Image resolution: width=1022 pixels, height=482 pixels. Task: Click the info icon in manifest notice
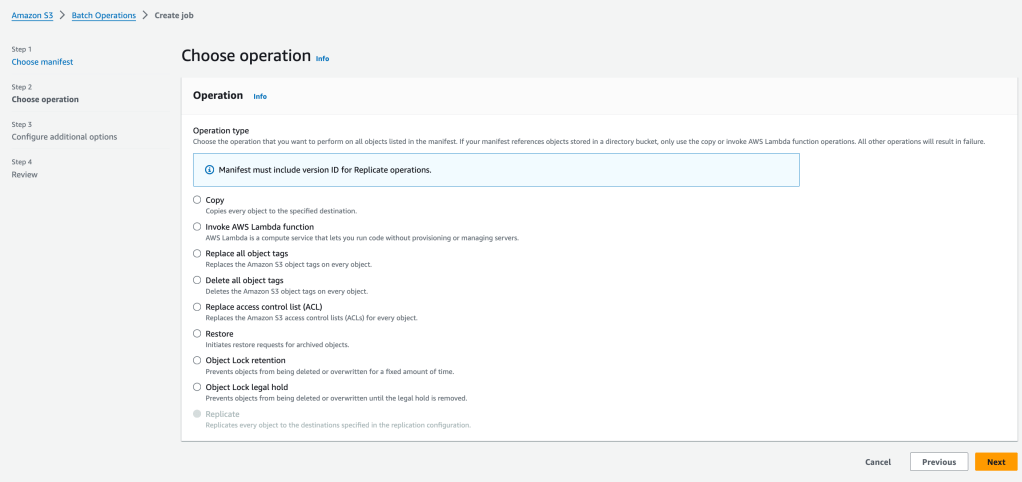(209, 170)
